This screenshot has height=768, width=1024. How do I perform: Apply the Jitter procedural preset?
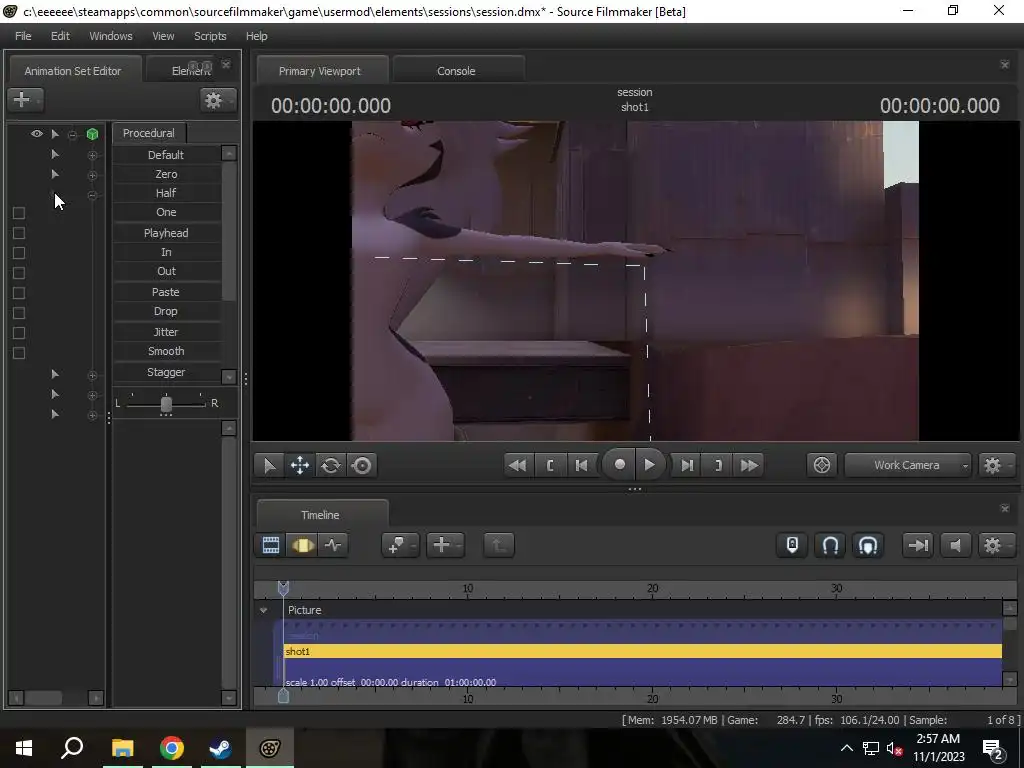pyautogui.click(x=166, y=332)
